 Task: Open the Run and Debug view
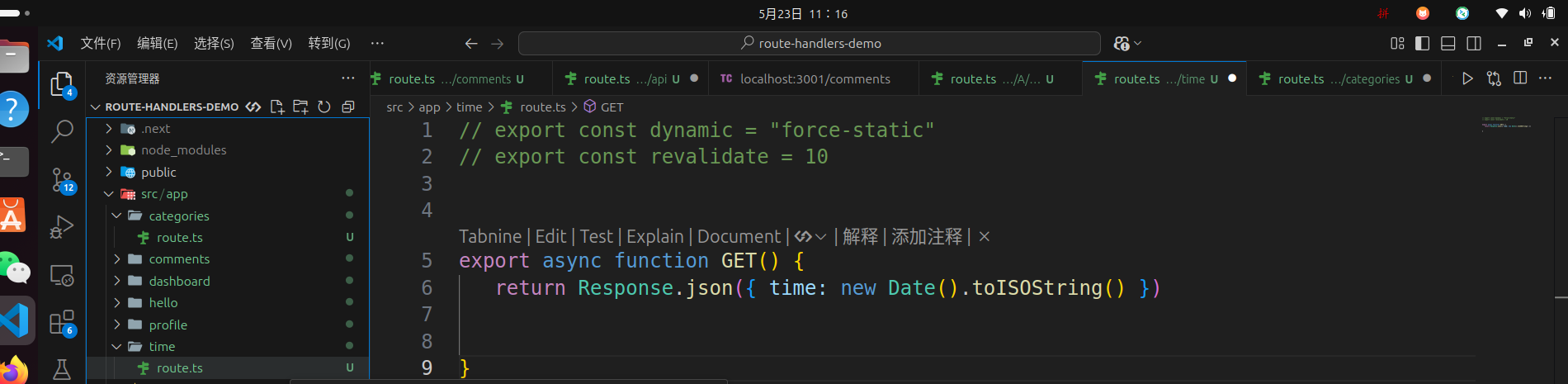tap(62, 226)
